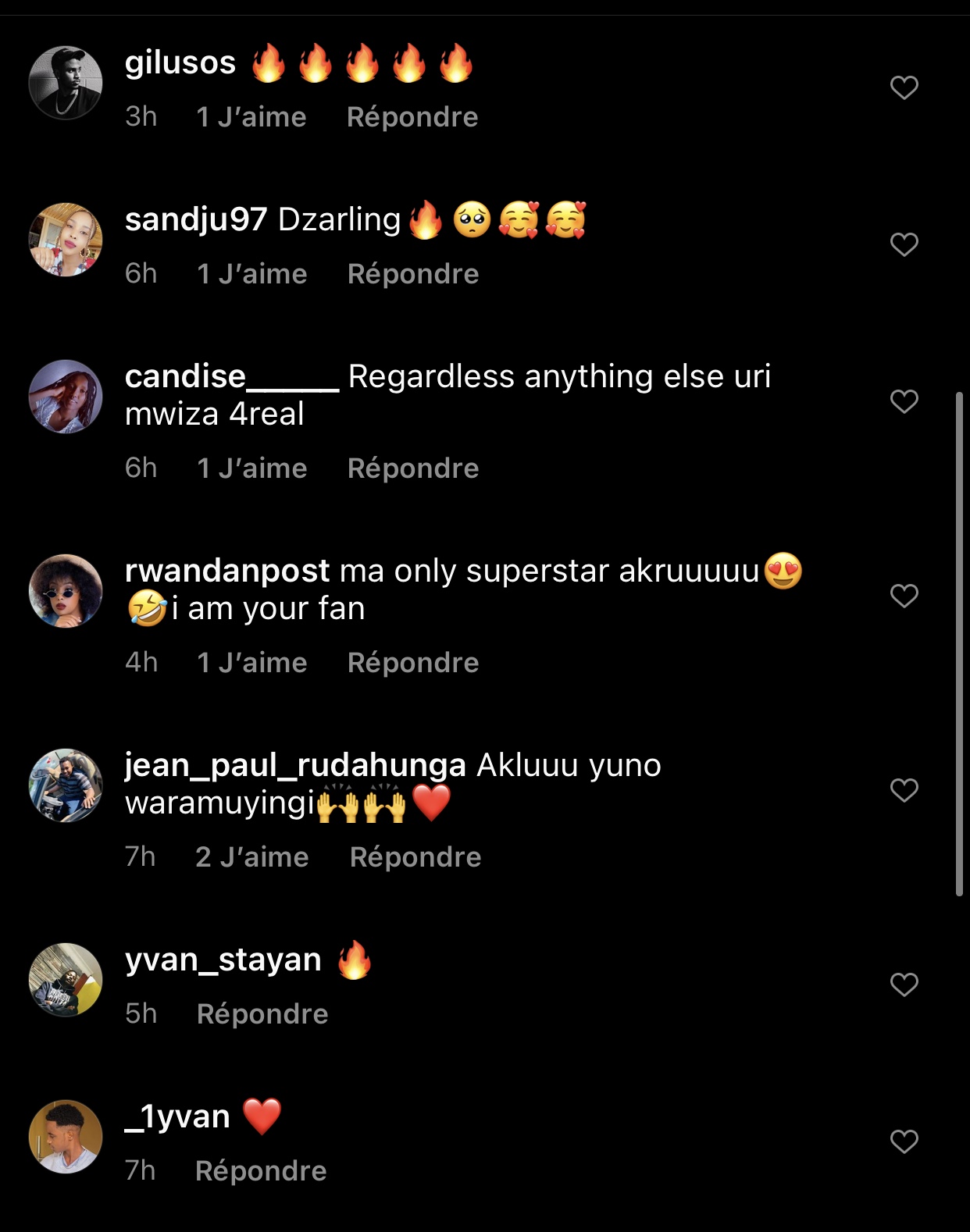The image size is (970, 1232).
Task: Heart jean_paul_rudahunga's comment
Action: coord(904,790)
